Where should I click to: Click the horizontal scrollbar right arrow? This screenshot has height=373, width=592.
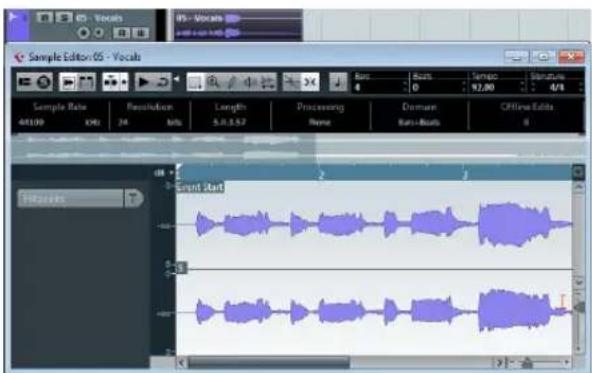pyautogui.click(x=500, y=362)
